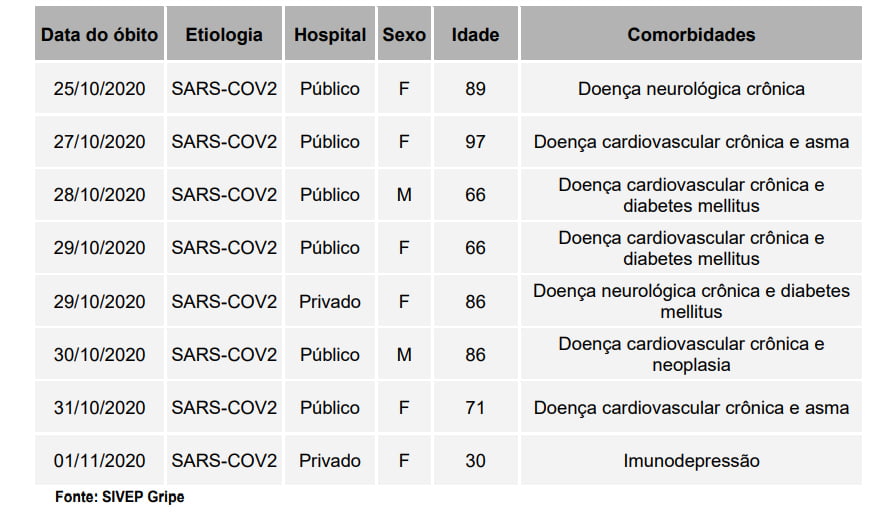Select the "Doença neurológica crônica" cell in first row
The image size is (880, 514).
pyautogui.click(x=691, y=89)
